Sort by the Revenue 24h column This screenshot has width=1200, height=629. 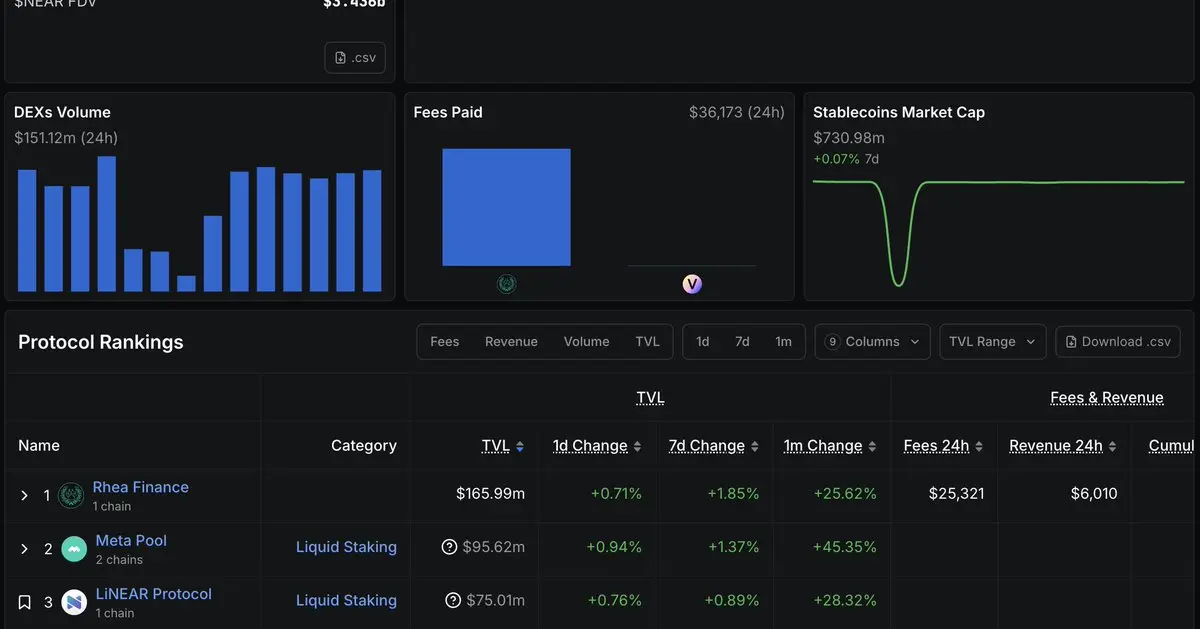pyautogui.click(x=1063, y=446)
